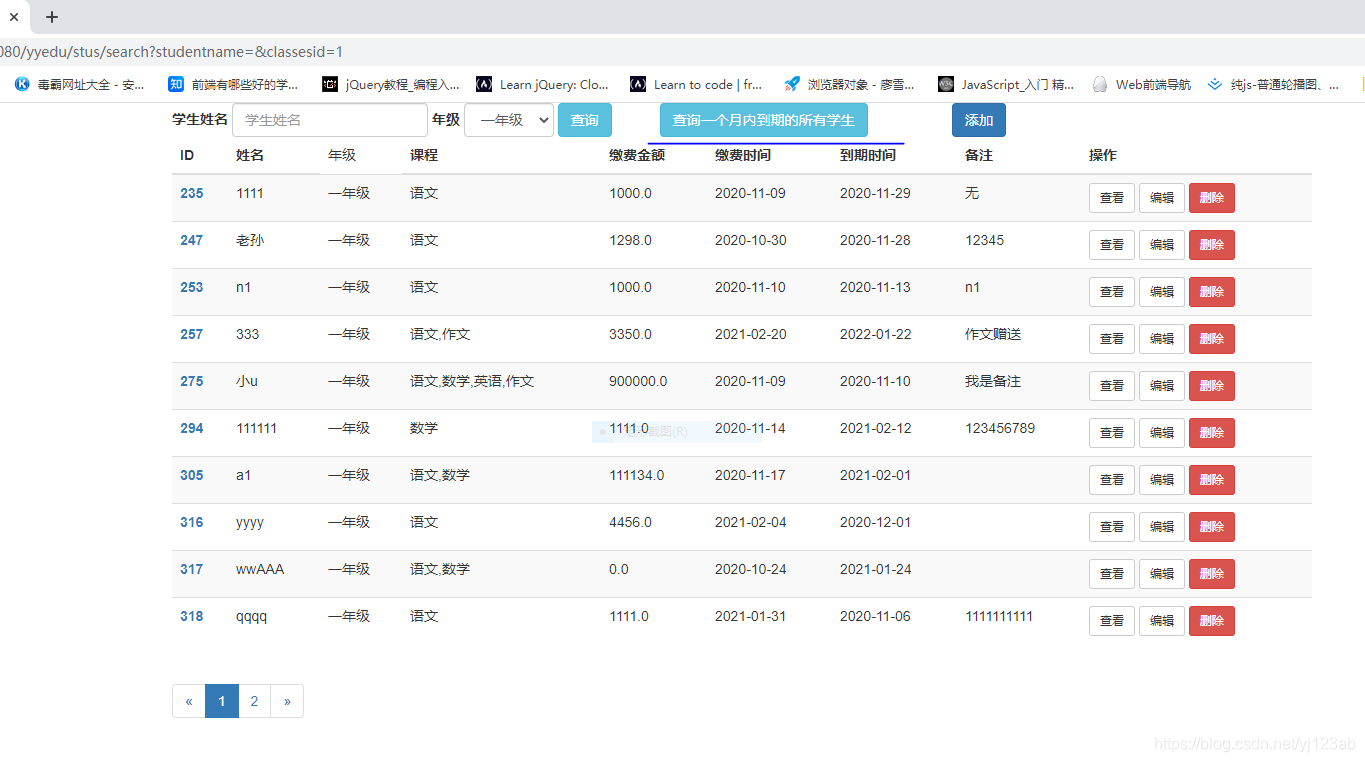
Task: Delete the record for student qqqq
Action: tap(1212, 621)
